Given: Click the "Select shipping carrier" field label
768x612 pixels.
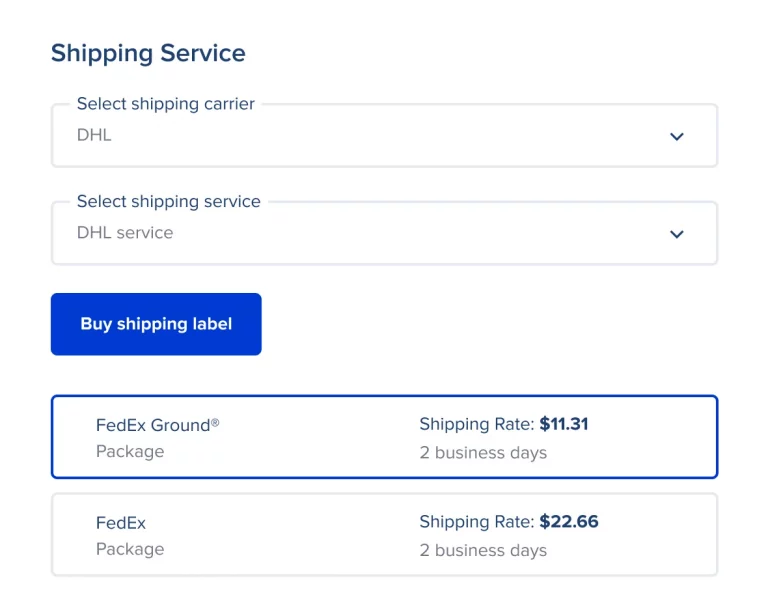Looking at the screenshot, I should point(166,104).
